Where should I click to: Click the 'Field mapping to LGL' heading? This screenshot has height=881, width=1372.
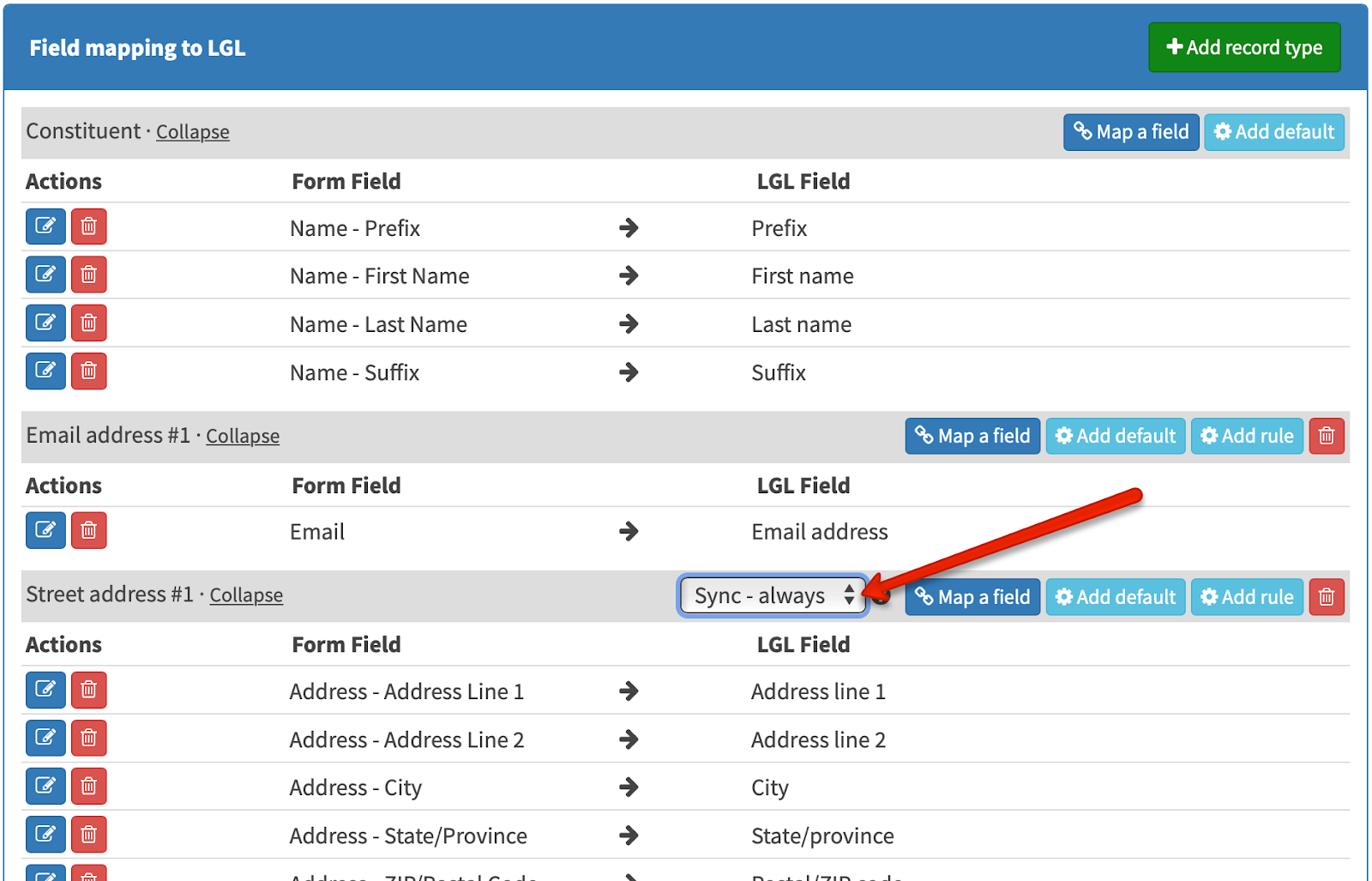137,48
